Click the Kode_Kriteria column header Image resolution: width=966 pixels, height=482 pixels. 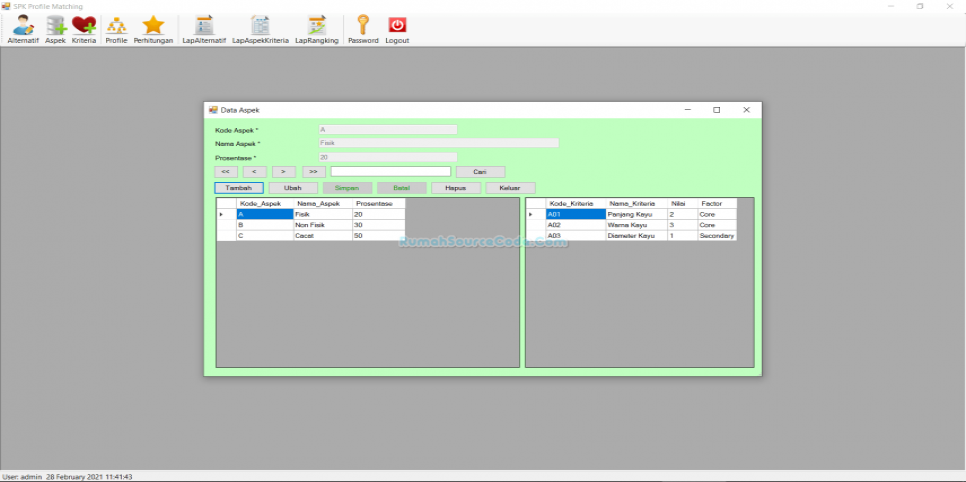point(576,203)
